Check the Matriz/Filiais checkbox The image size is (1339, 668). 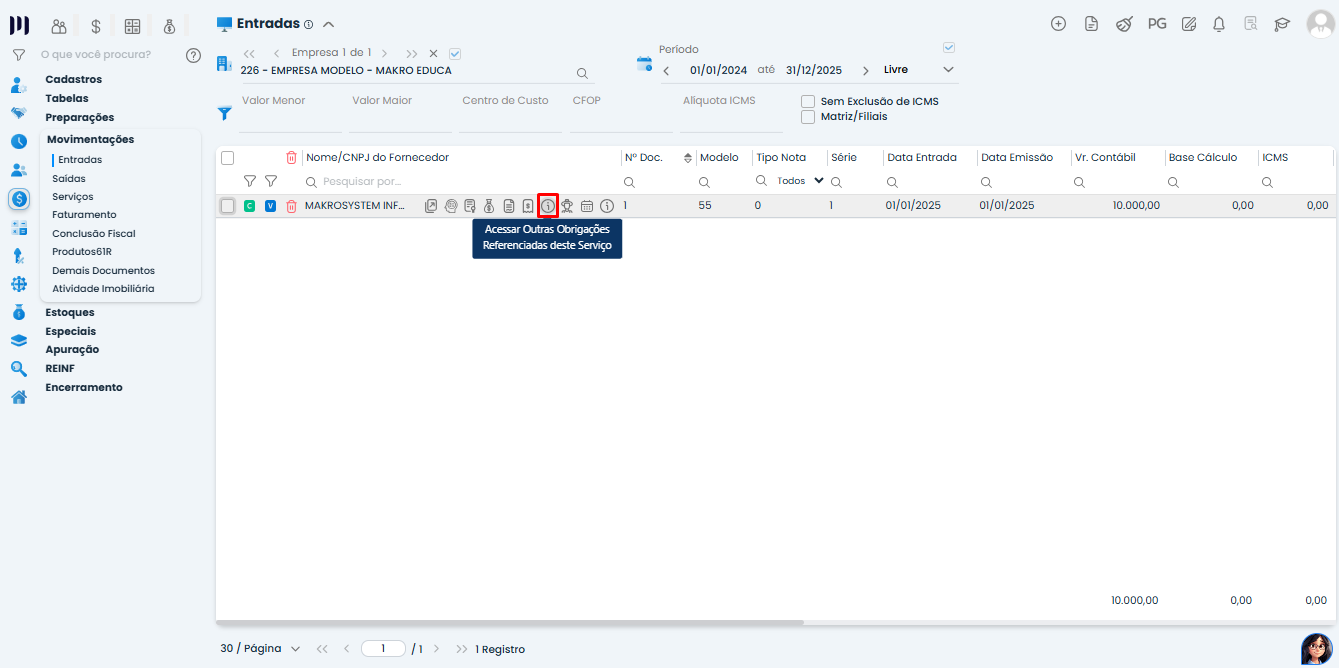tap(808, 117)
